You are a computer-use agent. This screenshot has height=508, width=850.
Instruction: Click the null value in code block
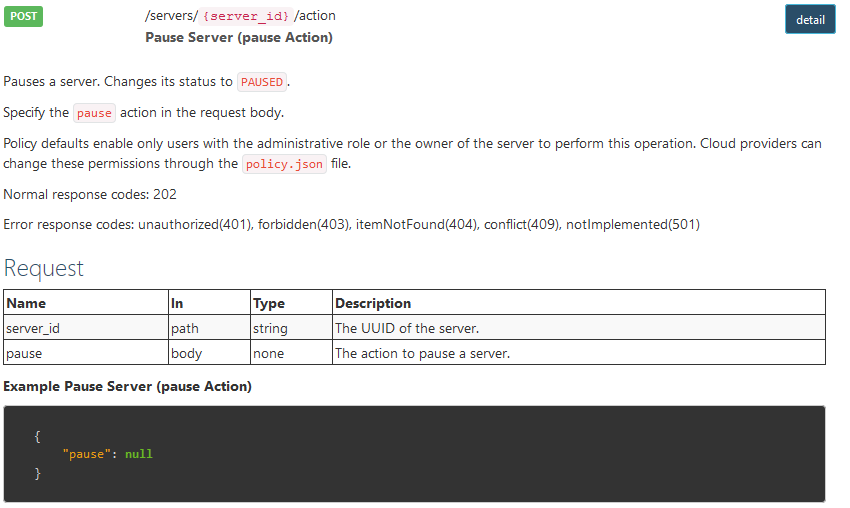coord(139,454)
